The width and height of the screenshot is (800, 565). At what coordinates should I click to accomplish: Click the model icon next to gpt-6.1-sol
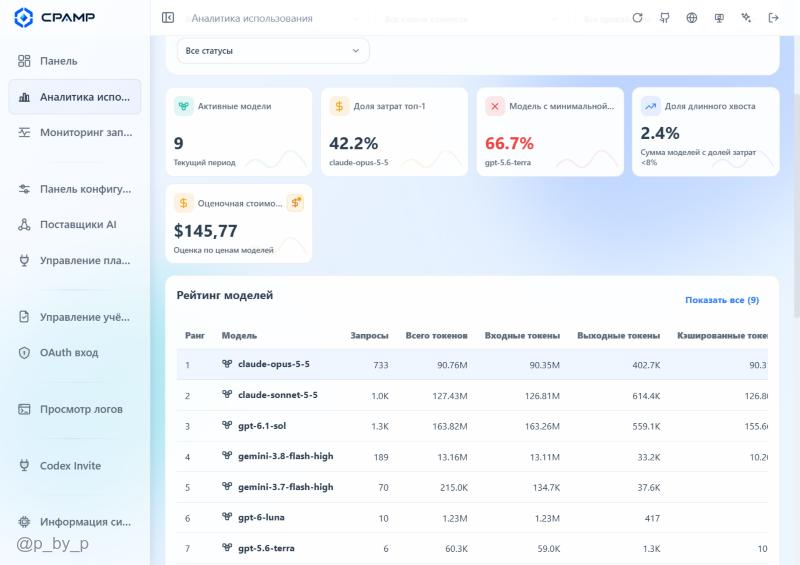pos(227,425)
